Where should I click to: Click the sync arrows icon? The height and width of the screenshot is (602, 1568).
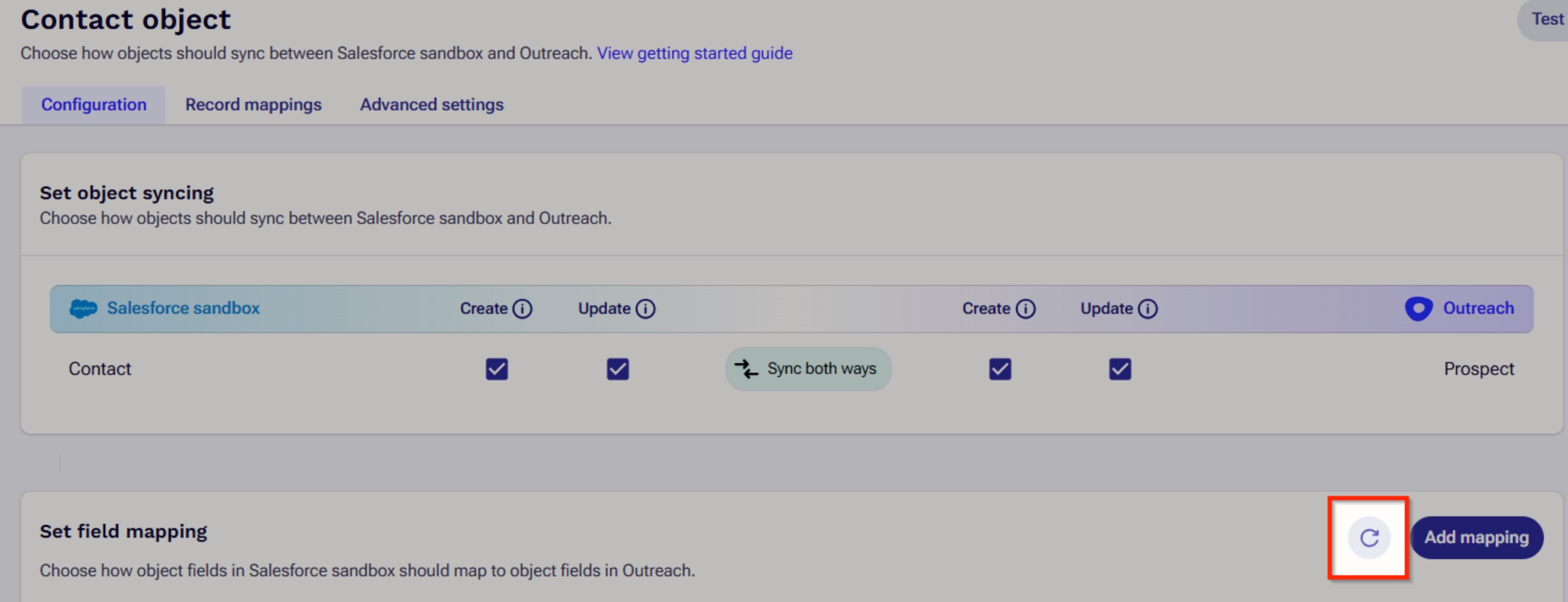(745, 368)
